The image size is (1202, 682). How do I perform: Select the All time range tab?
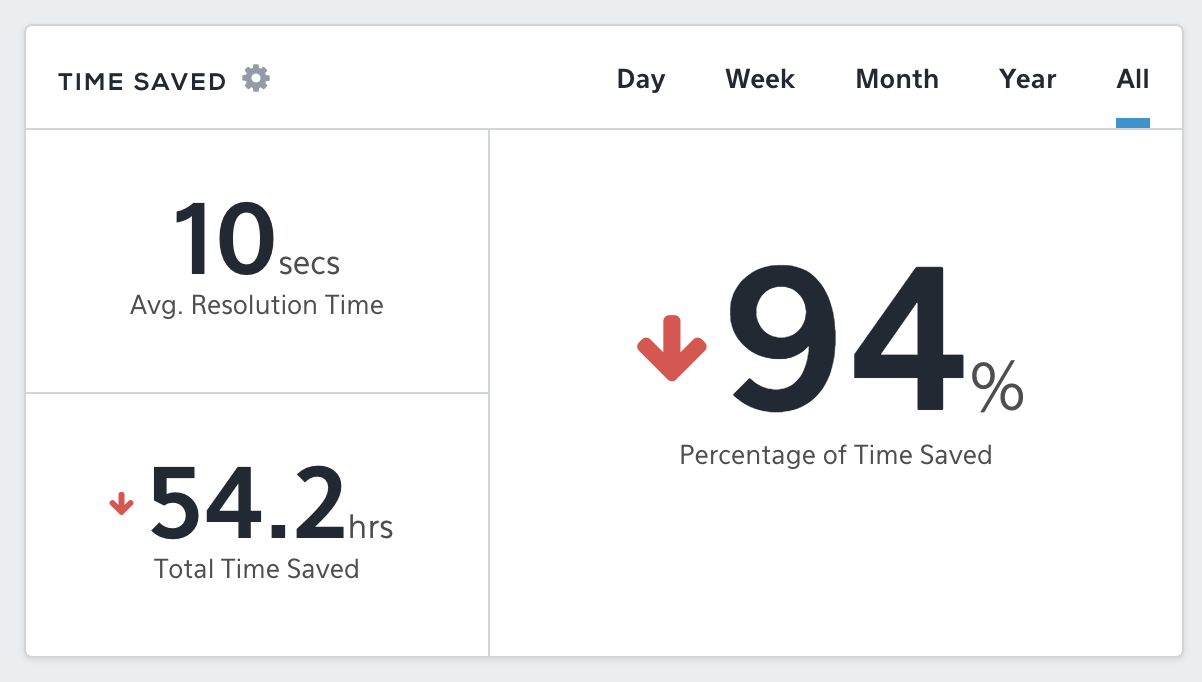pos(1133,79)
